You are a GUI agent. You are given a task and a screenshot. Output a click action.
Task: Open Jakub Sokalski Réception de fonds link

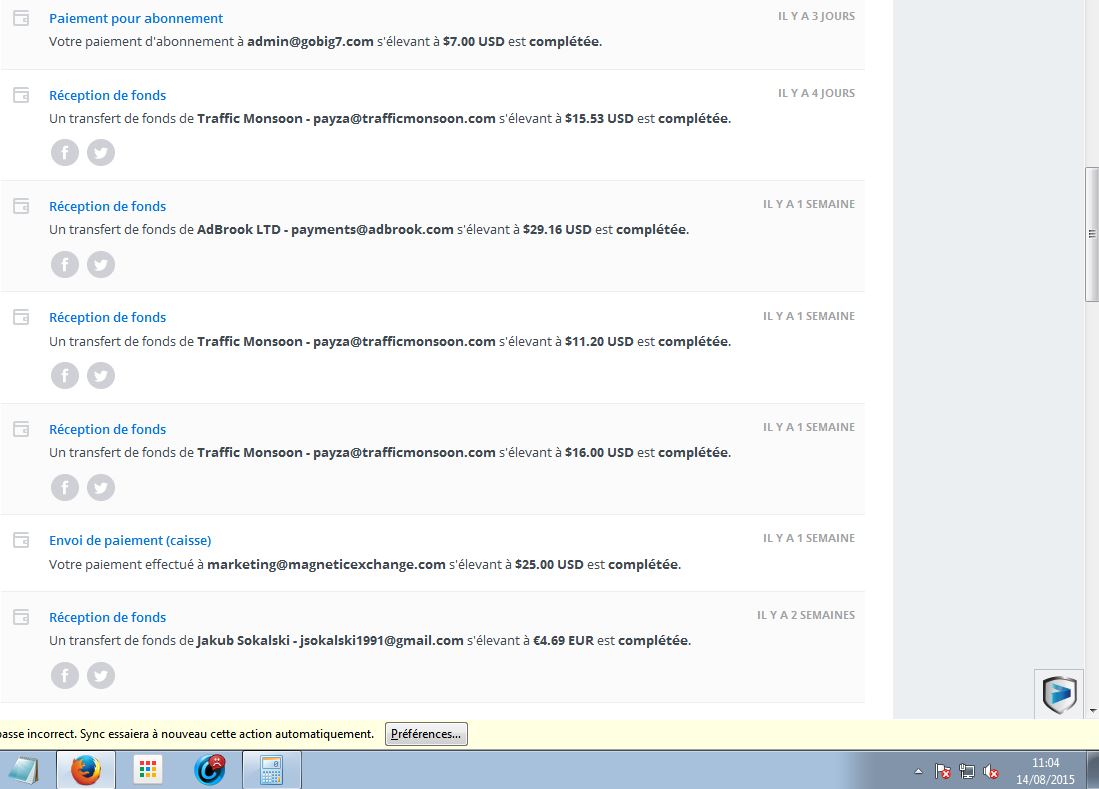pyautogui.click(x=107, y=617)
